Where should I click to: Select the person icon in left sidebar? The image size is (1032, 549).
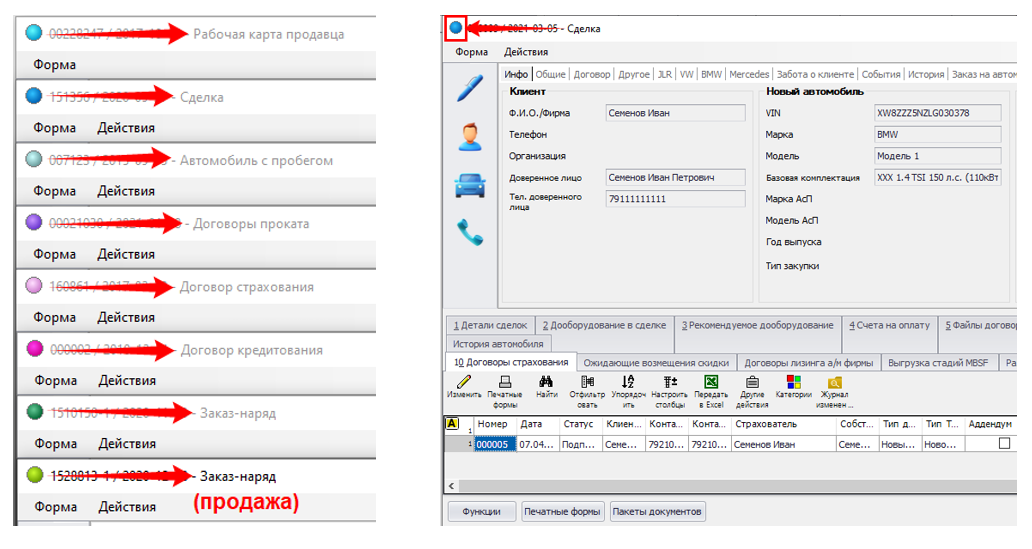click(469, 137)
